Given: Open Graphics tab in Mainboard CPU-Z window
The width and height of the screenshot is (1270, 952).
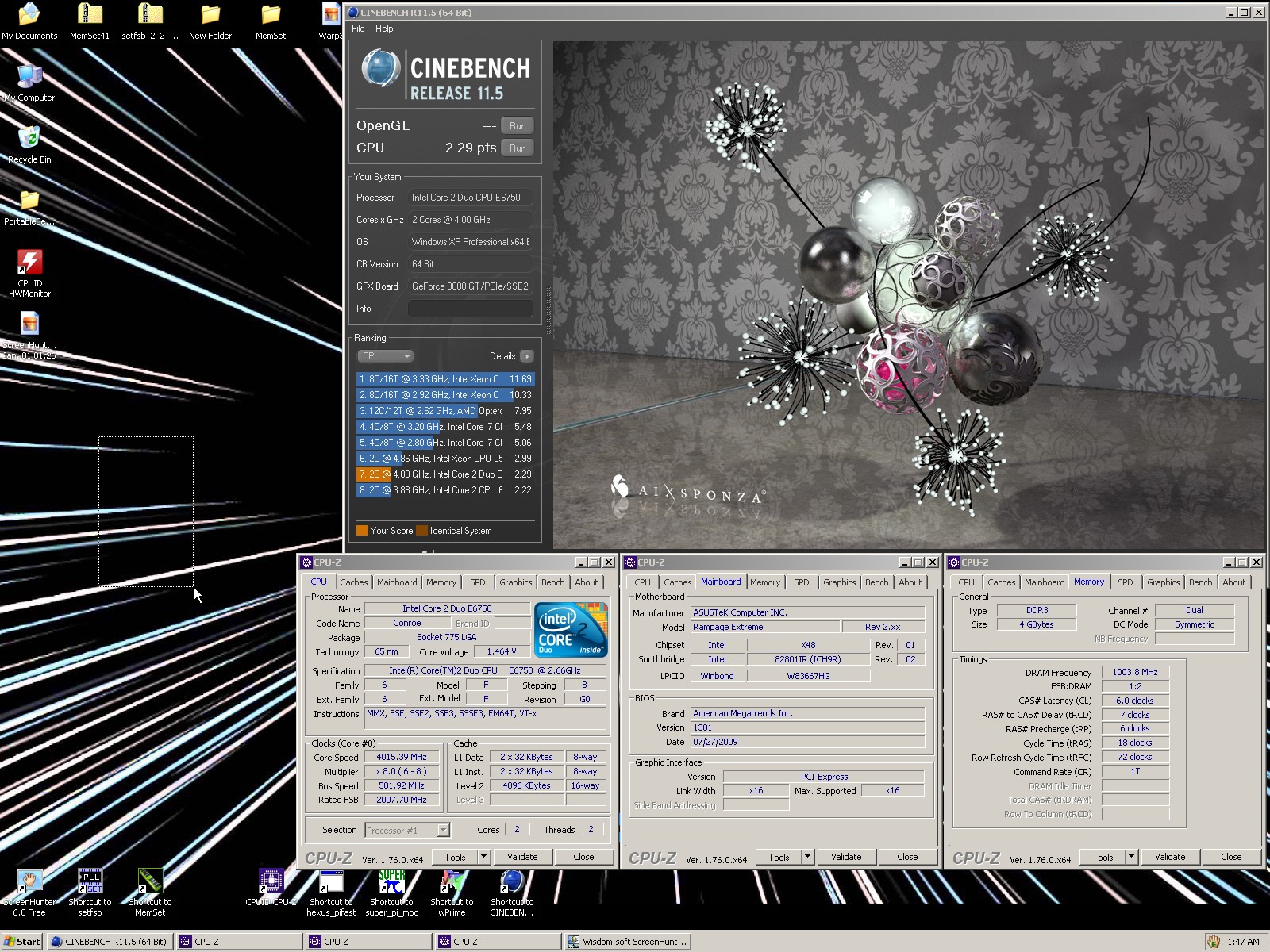Looking at the screenshot, I should (839, 582).
